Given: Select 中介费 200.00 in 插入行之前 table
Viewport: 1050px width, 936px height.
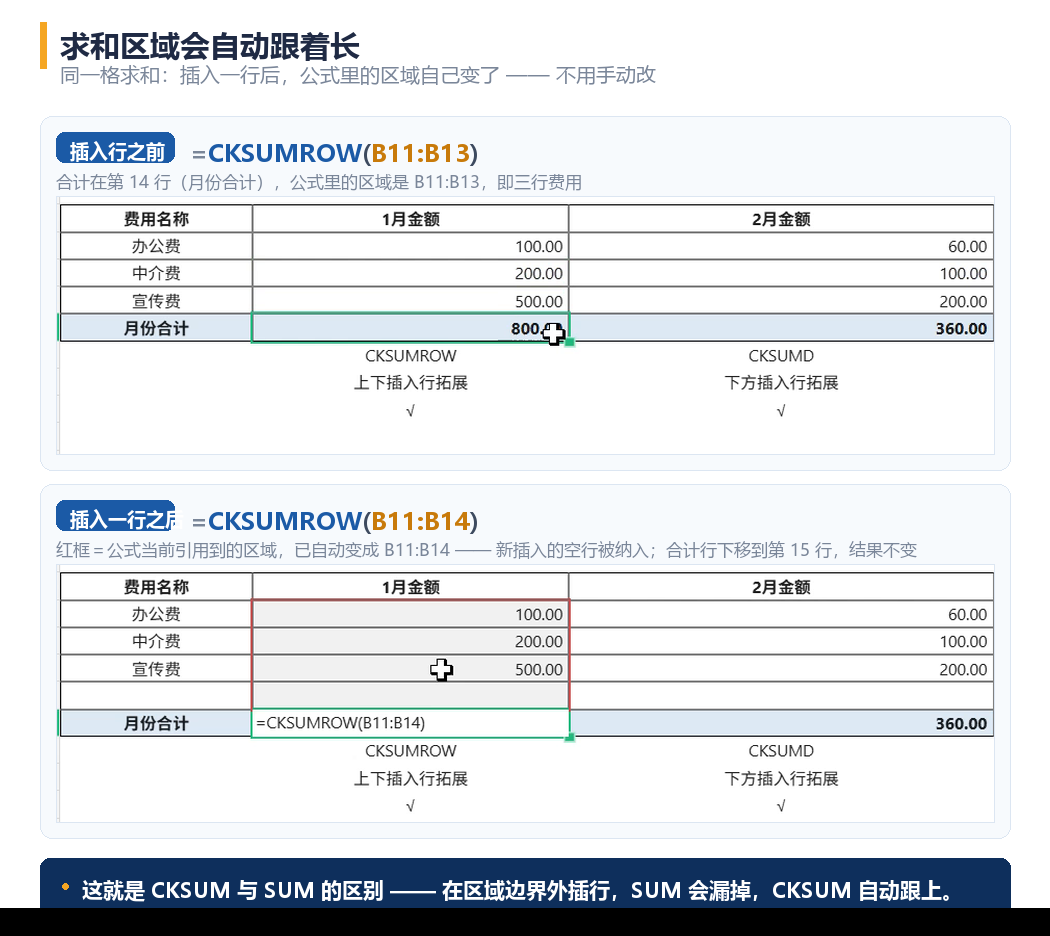Looking at the screenshot, I should tap(410, 273).
